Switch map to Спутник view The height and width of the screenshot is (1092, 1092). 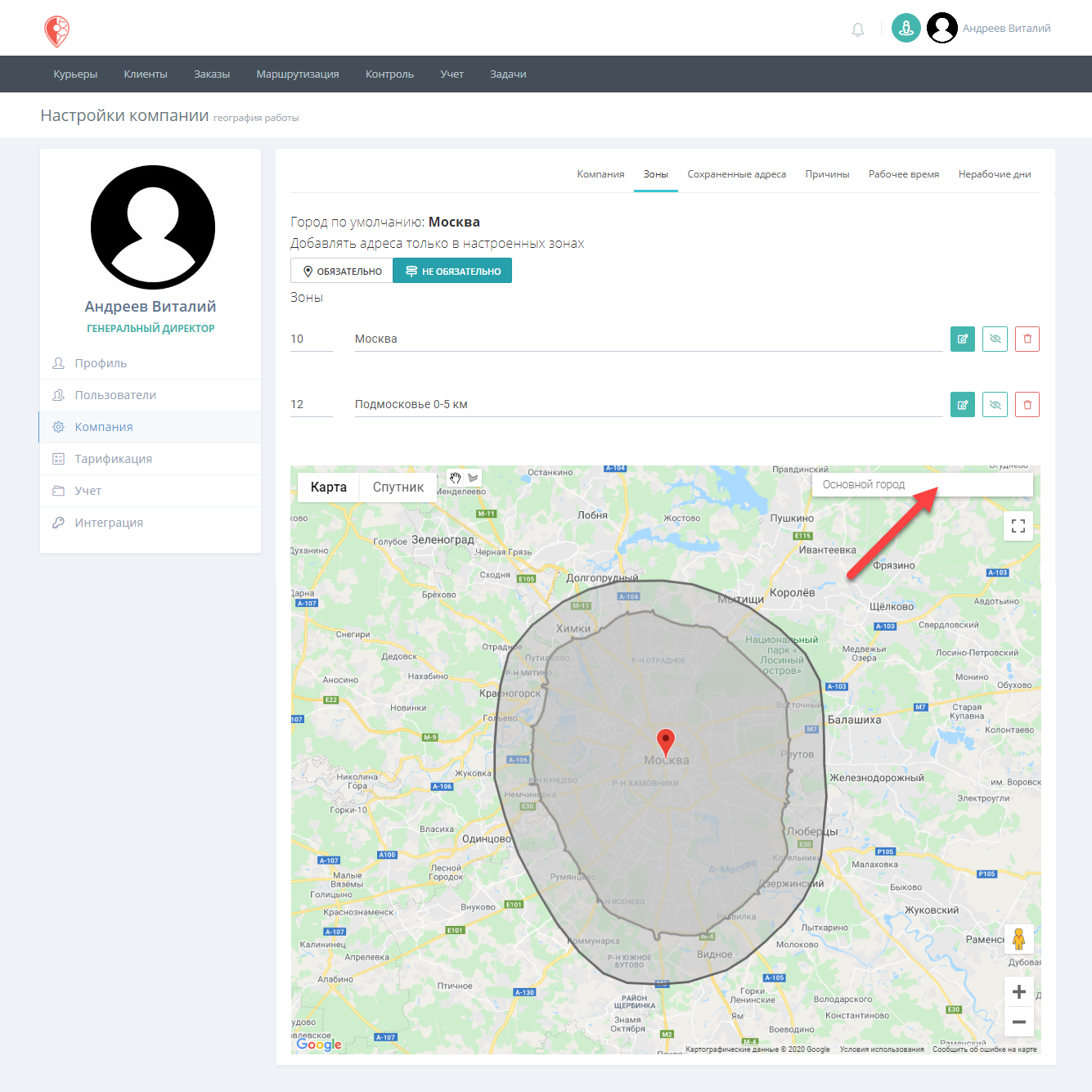(x=398, y=488)
